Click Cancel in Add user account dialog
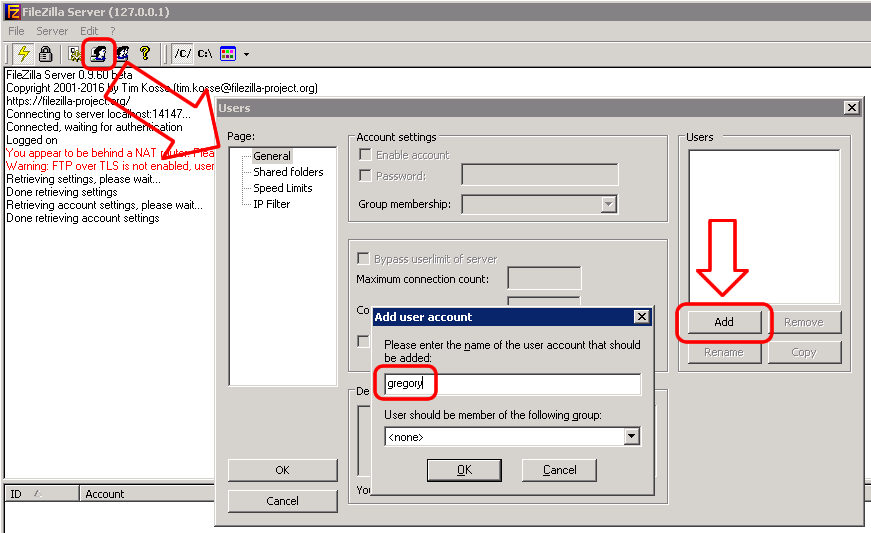871x533 pixels. pos(559,470)
